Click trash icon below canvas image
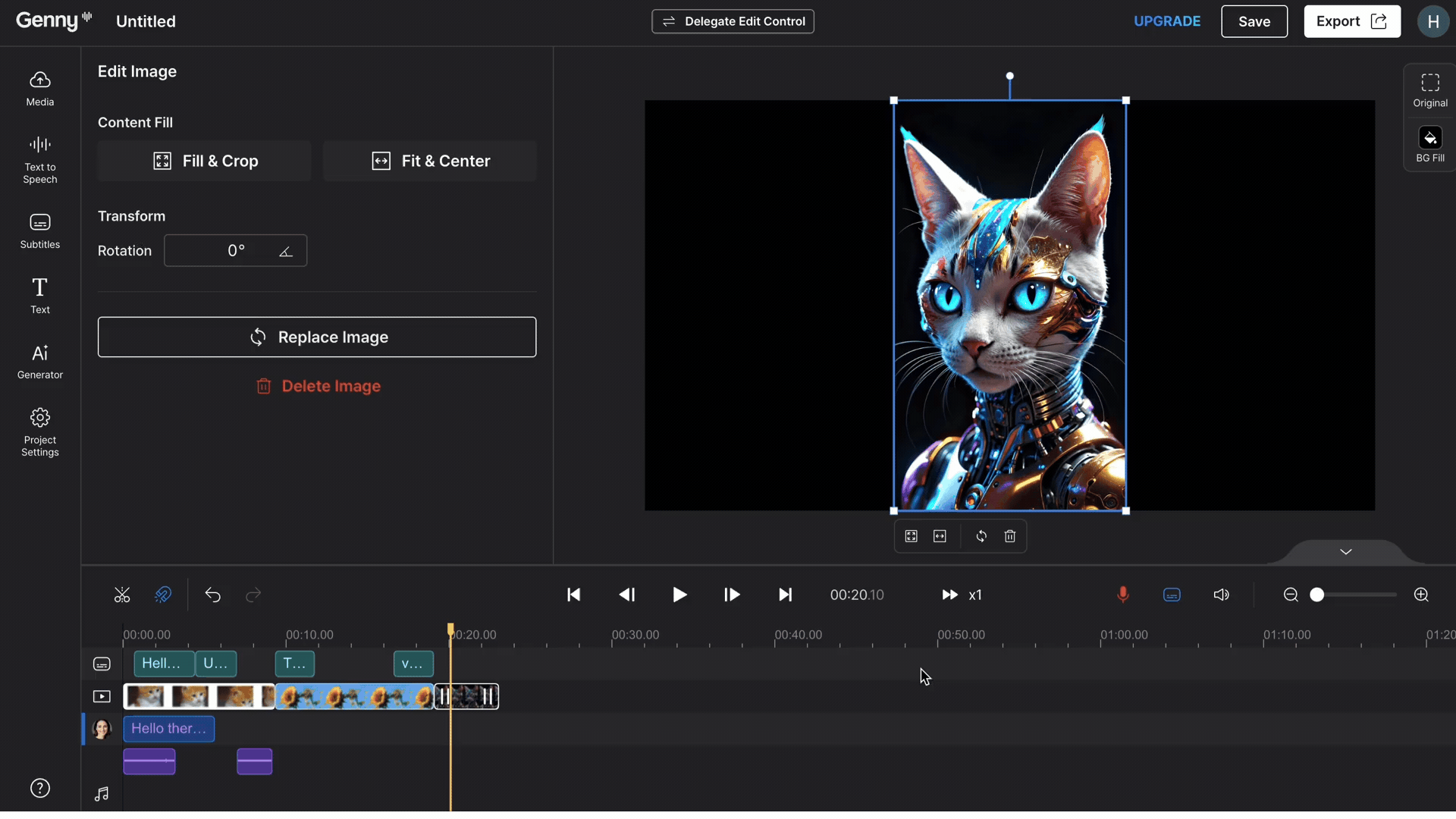The width and height of the screenshot is (1456, 819). (x=1010, y=537)
